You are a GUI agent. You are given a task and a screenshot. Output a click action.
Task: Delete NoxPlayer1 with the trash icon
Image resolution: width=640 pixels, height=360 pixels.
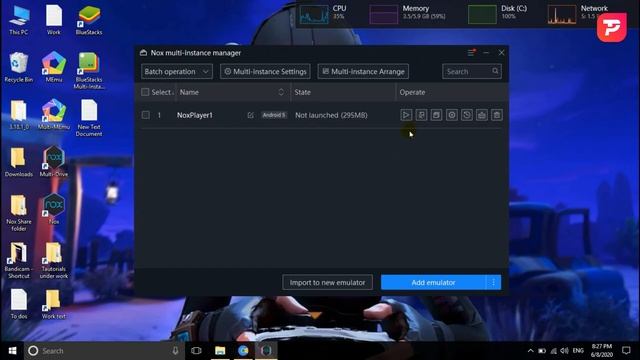coord(497,115)
